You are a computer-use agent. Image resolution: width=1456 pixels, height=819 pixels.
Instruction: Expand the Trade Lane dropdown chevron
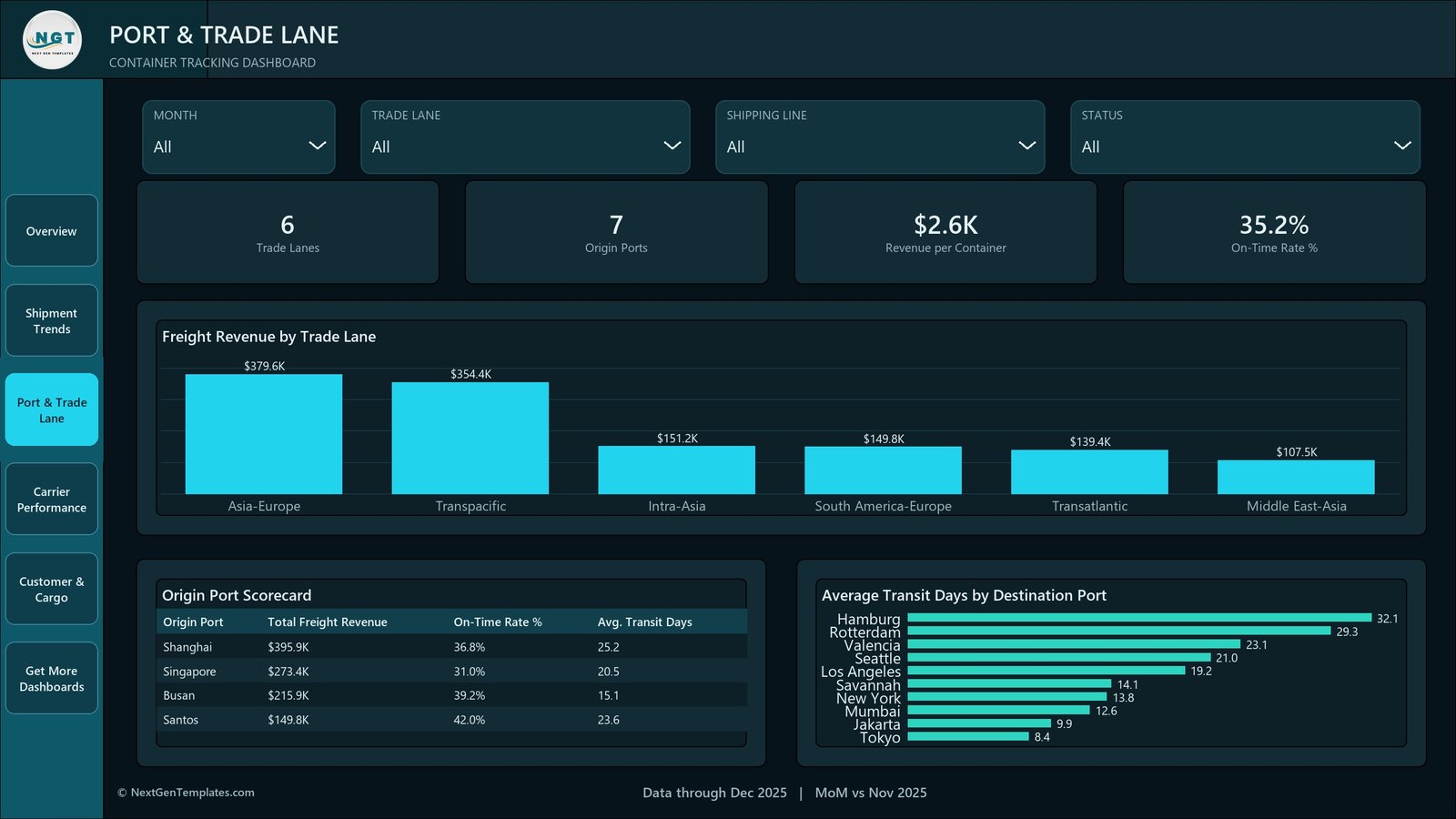(x=672, y=146)
